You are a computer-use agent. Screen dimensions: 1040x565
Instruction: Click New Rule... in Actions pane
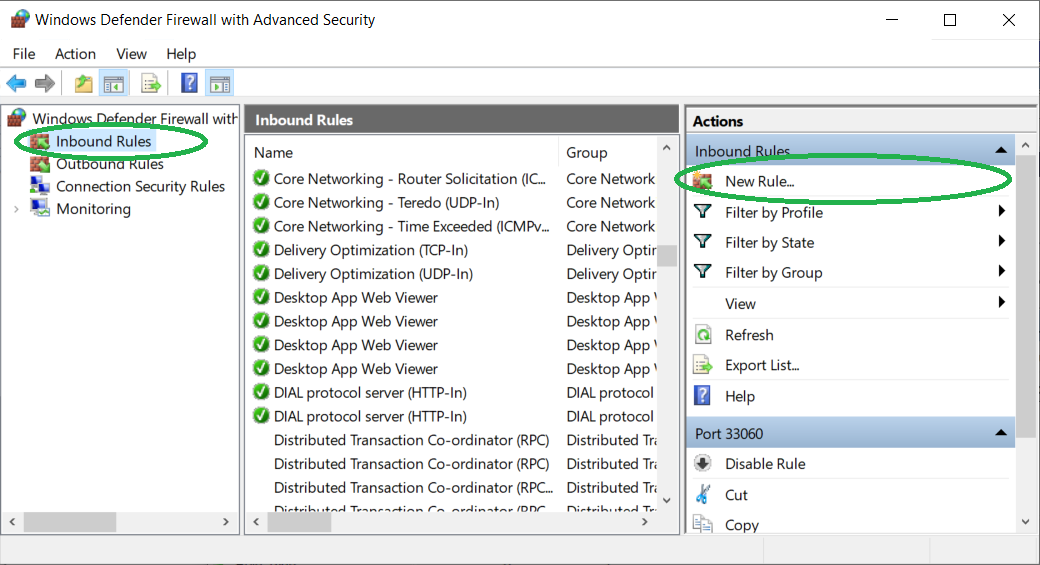coord(759,182)
